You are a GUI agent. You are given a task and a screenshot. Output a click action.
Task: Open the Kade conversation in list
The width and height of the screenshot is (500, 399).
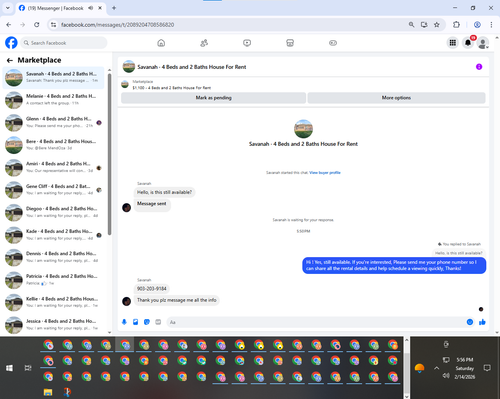pos(53,235)
